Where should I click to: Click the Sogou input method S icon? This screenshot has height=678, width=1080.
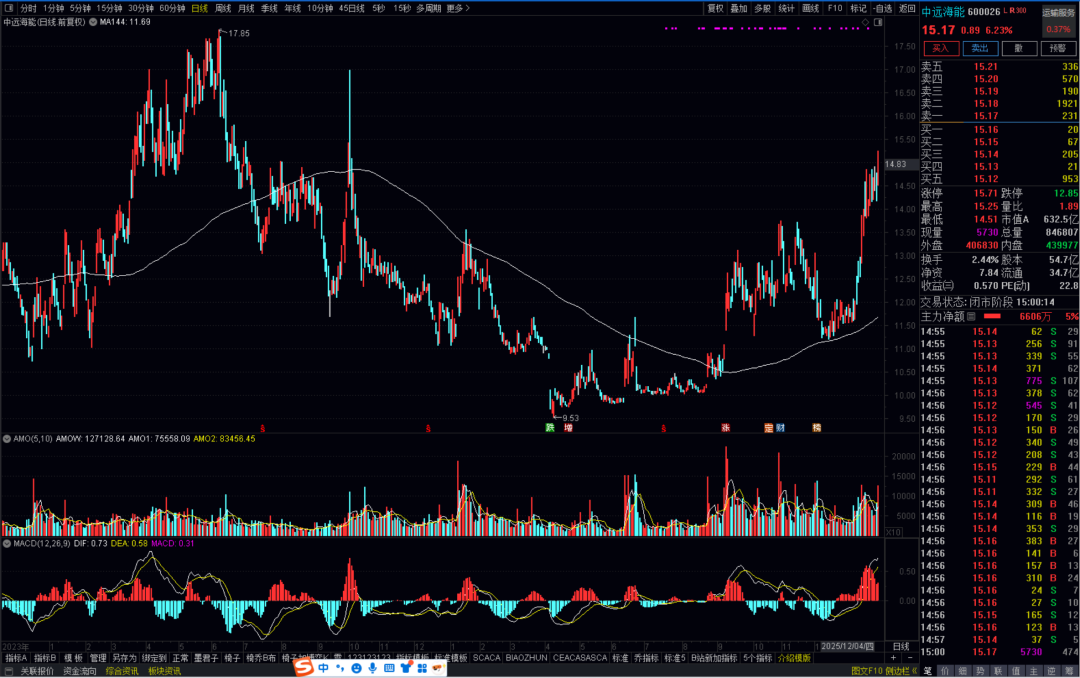pos(304,667)
